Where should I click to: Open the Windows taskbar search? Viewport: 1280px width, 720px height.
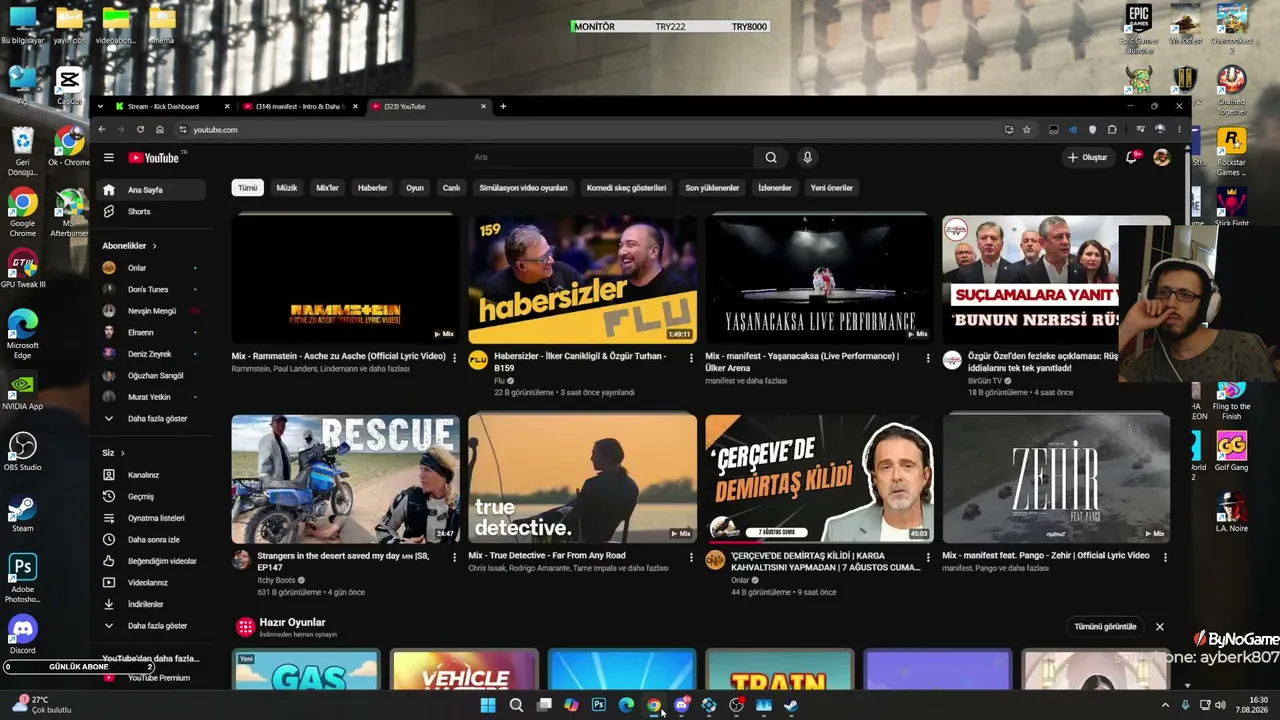[516, 705]
